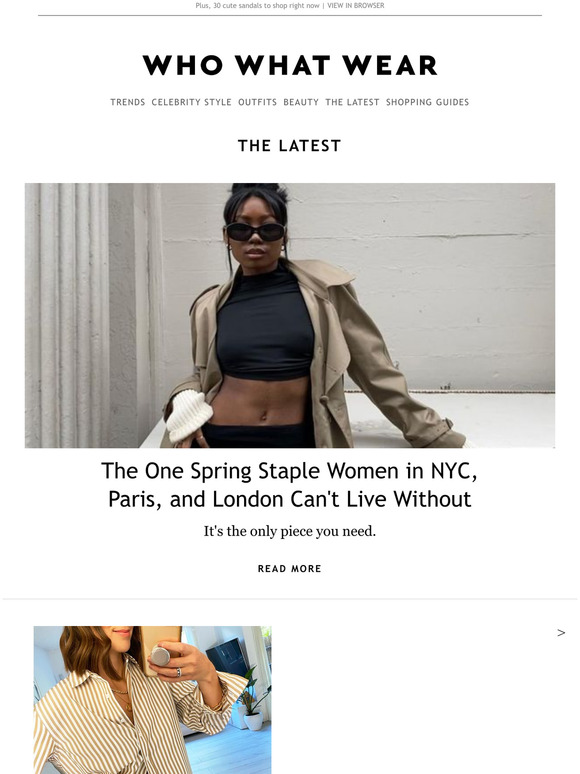Click the Read More button
Viewport: 580px width, 774px height.
(290, 569)
